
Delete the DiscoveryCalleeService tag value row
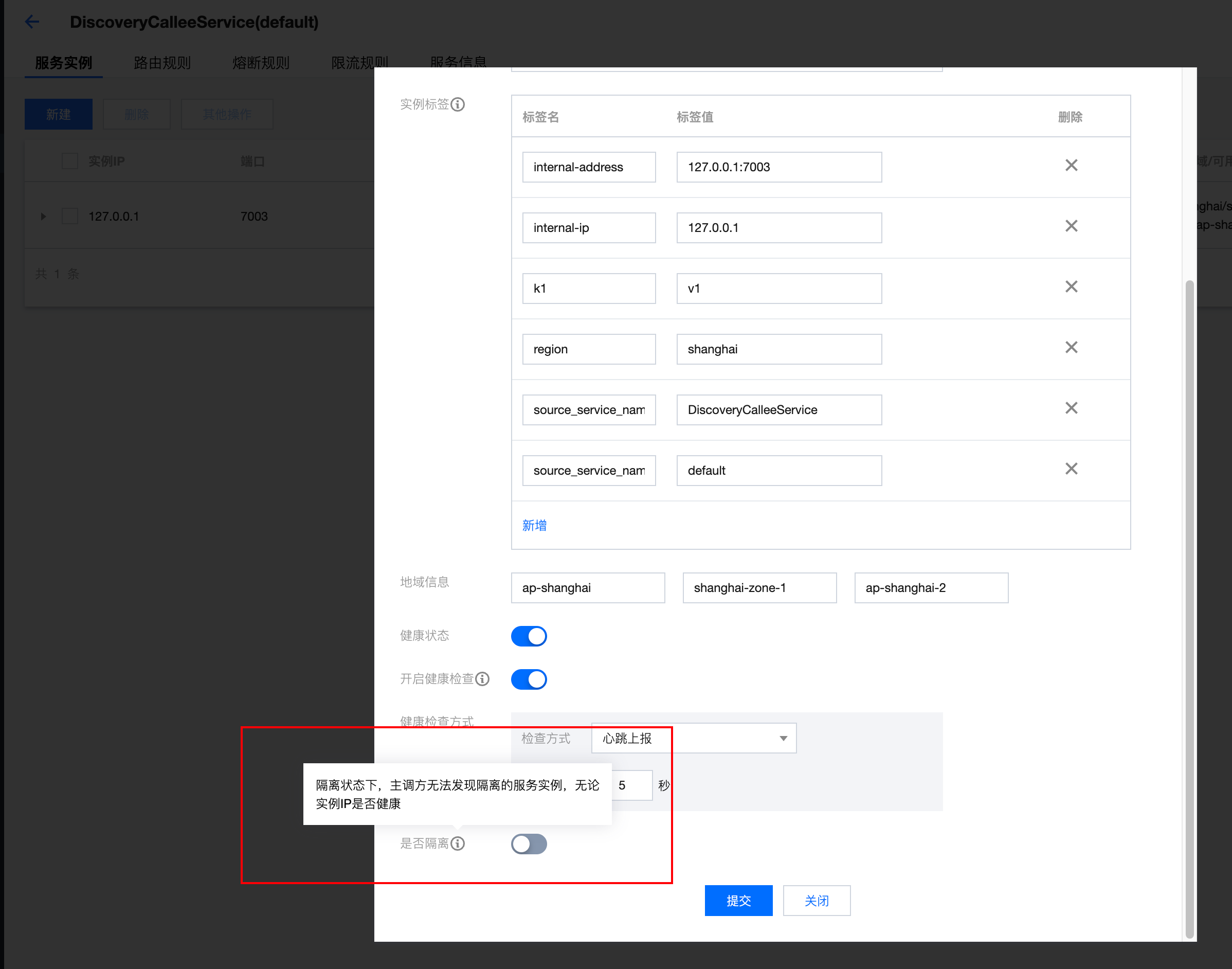click(x=1071, y=408)
